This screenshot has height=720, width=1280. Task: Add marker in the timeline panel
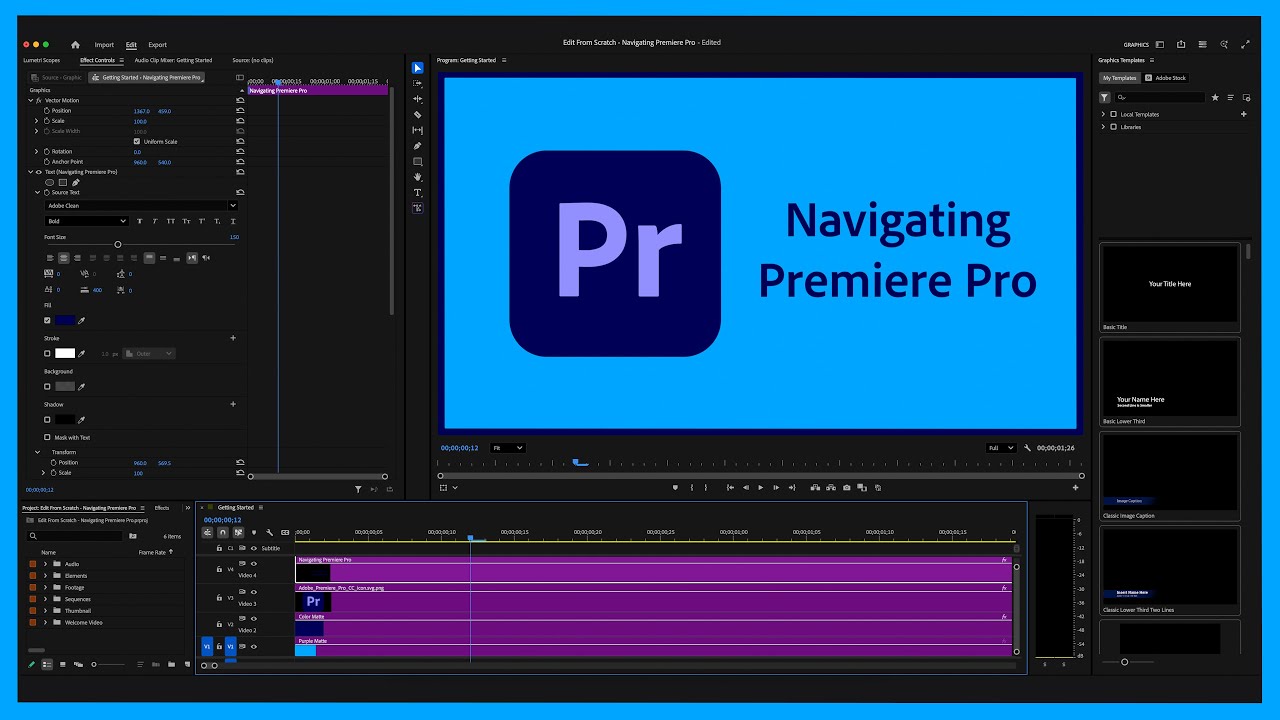click(254, 533)
